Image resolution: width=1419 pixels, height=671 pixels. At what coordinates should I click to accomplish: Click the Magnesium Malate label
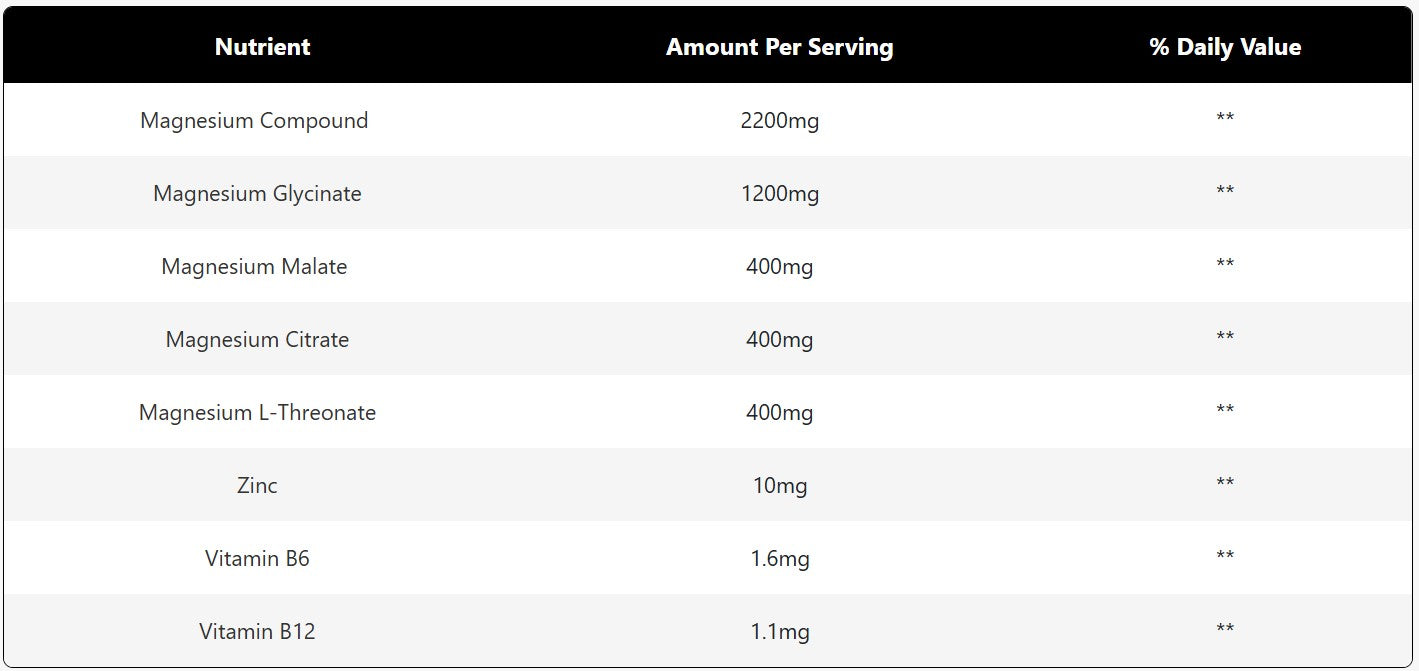click(254, 267)
